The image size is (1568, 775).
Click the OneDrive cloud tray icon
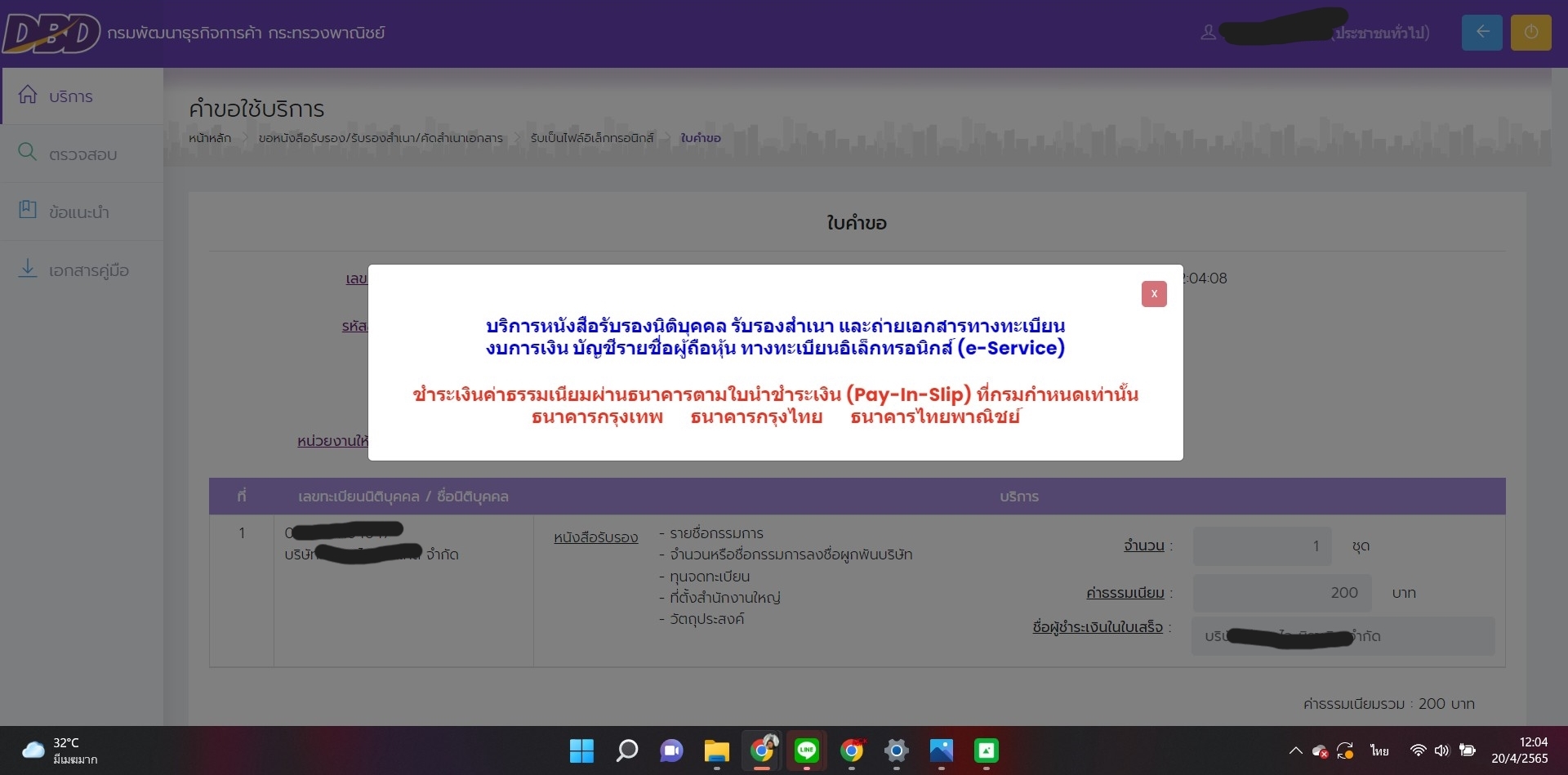coord(1320,751)
